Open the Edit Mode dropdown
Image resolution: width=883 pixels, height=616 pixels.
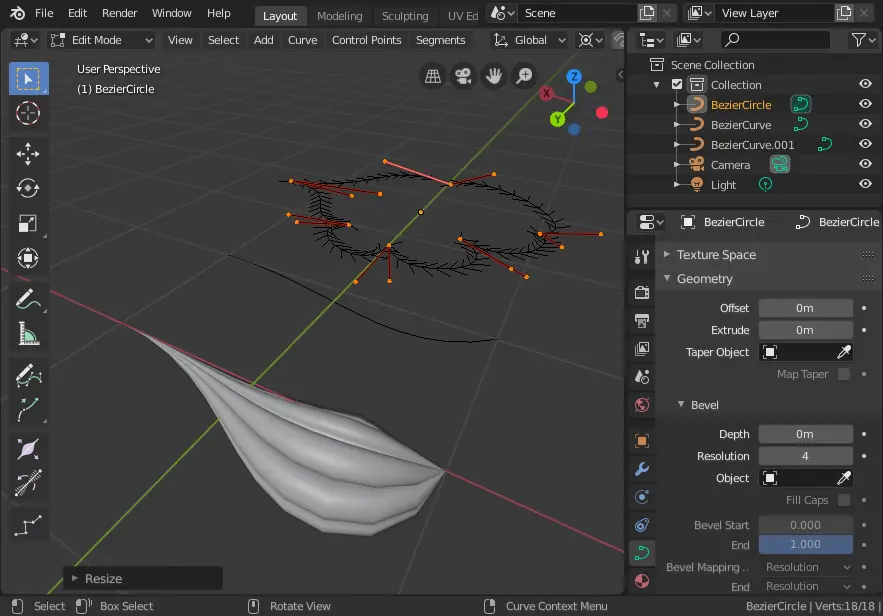tap(101, 40)
